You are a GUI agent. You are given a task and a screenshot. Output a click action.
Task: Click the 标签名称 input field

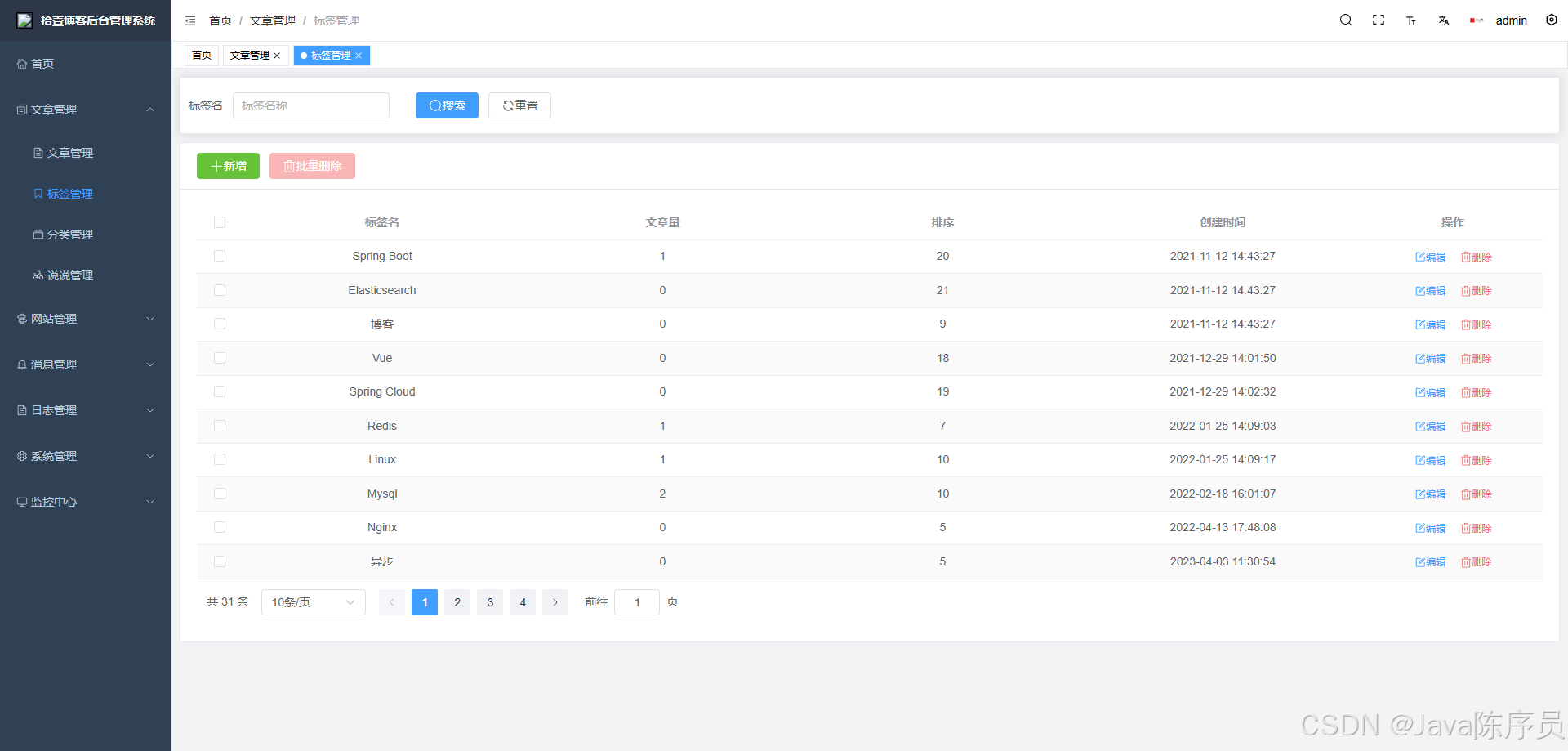tap(311, 105)
